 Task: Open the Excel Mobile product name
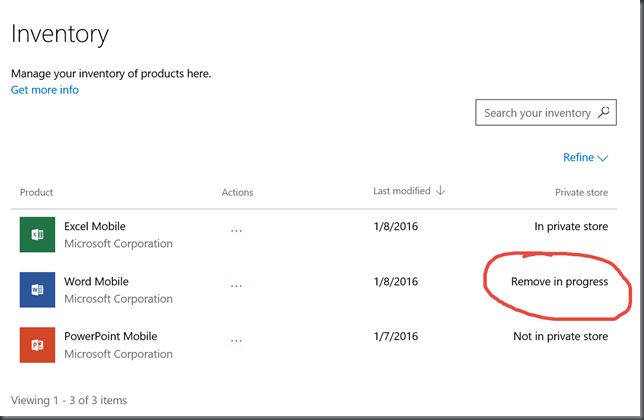click(95, 226)
